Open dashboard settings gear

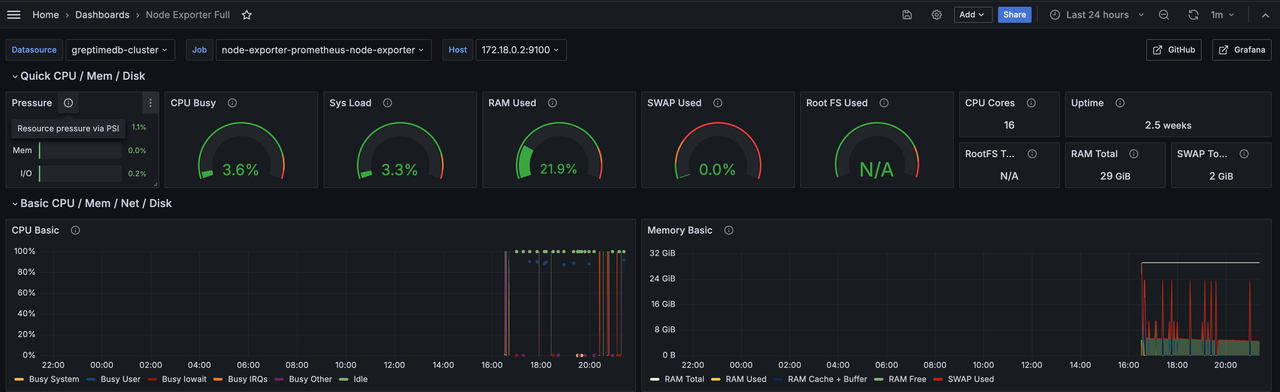[937, 15]
